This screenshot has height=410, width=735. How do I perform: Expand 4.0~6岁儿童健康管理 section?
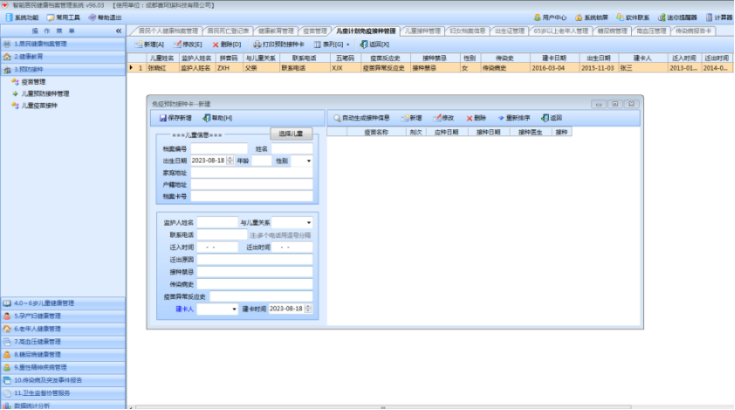click(63, 303)
